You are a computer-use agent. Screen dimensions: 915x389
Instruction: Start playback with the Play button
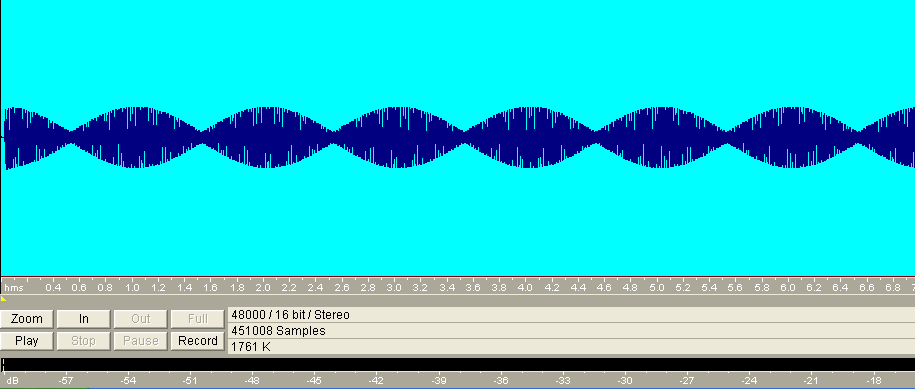pyautogui.click(x=27, y=341)
